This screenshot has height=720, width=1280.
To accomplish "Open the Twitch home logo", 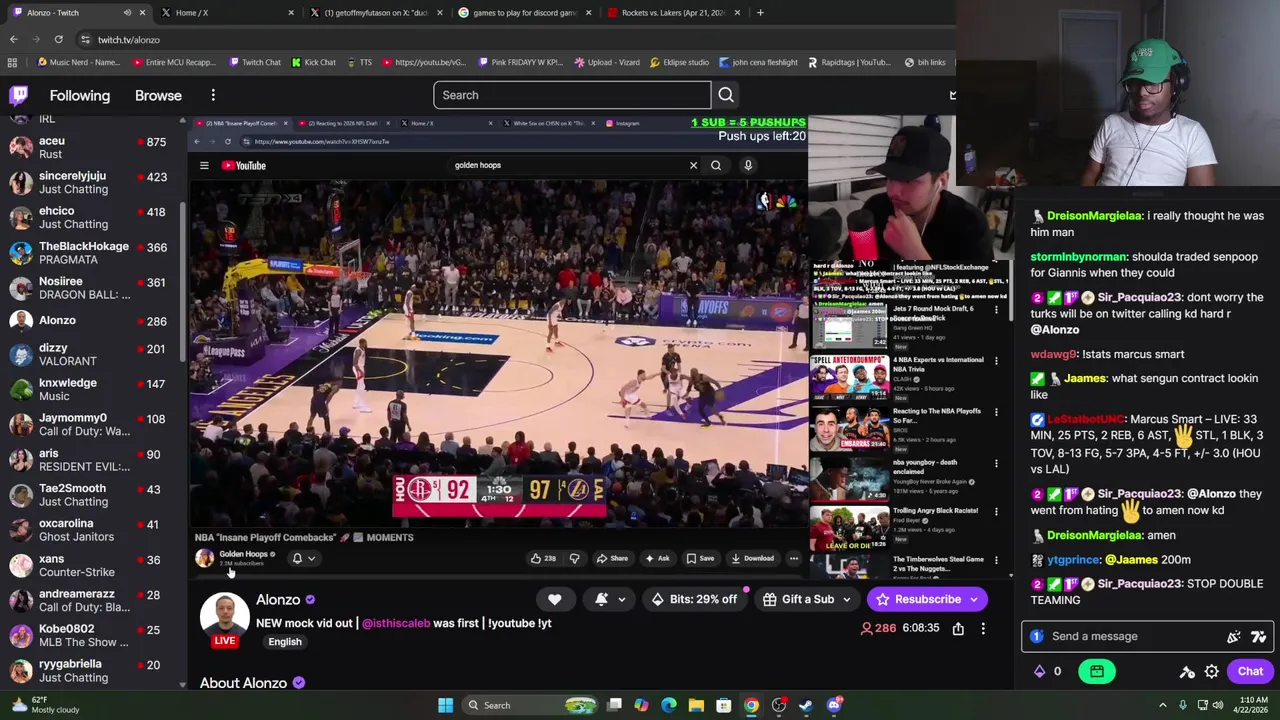I will coord(19,95).
